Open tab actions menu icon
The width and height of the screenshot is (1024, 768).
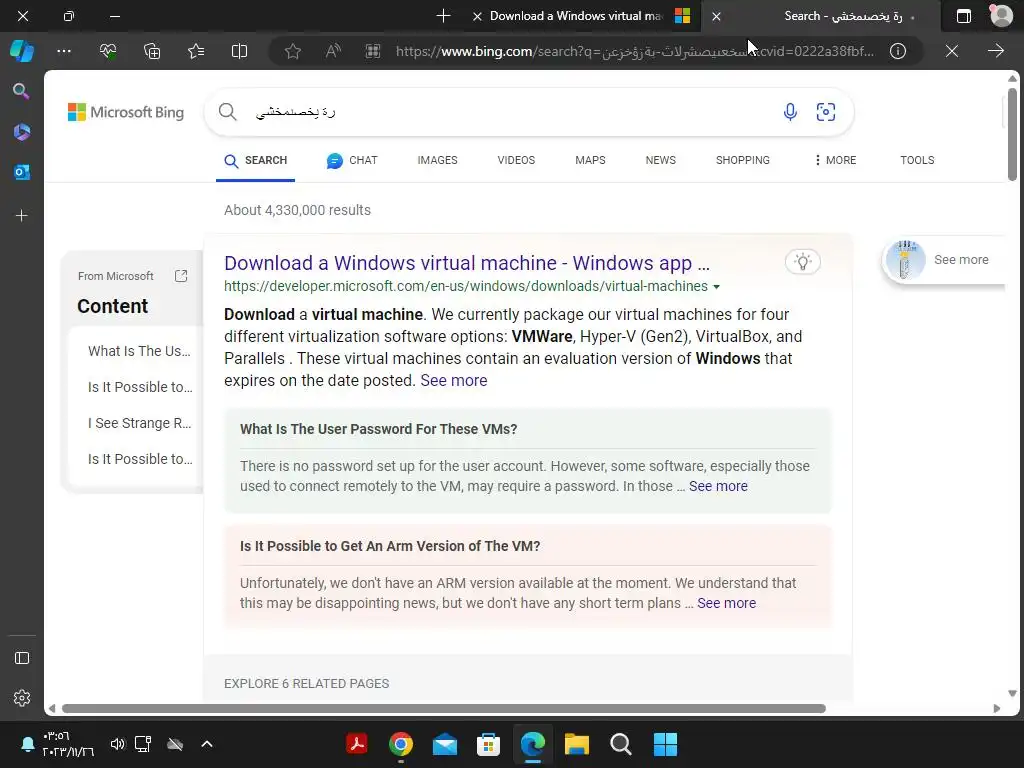(x=964, y=16)
